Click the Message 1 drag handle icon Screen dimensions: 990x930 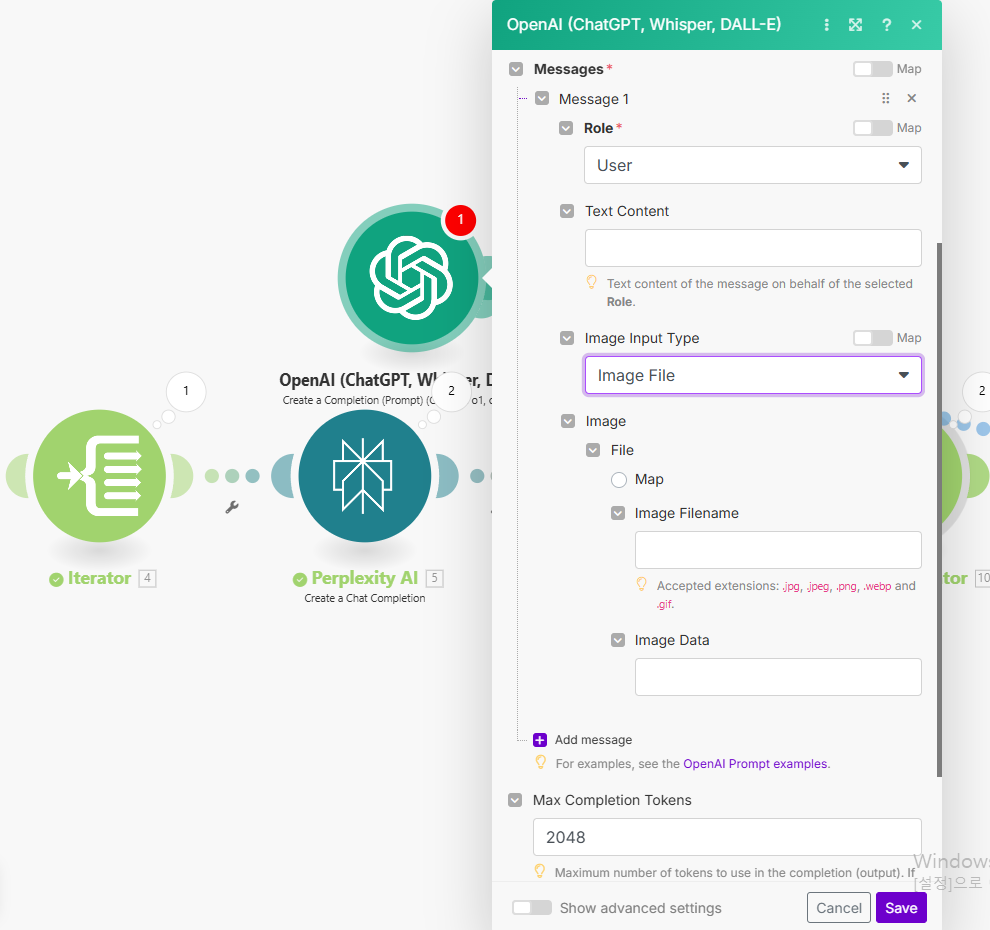click(x=885, y=98)
